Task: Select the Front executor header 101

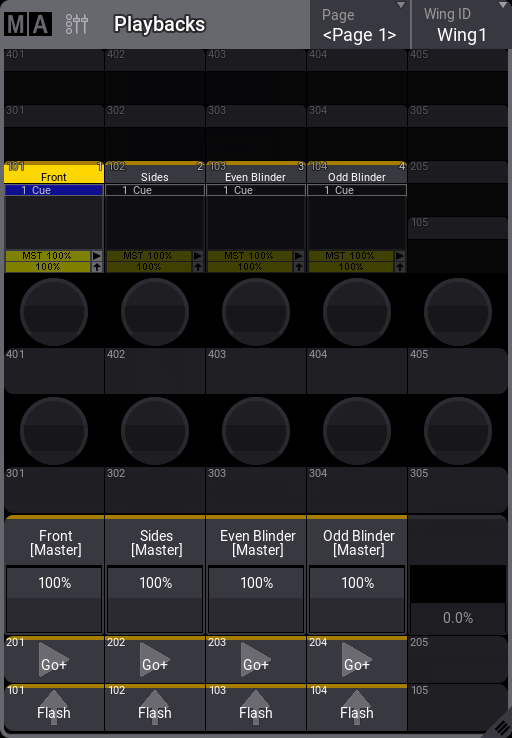Action: point(54,172)
